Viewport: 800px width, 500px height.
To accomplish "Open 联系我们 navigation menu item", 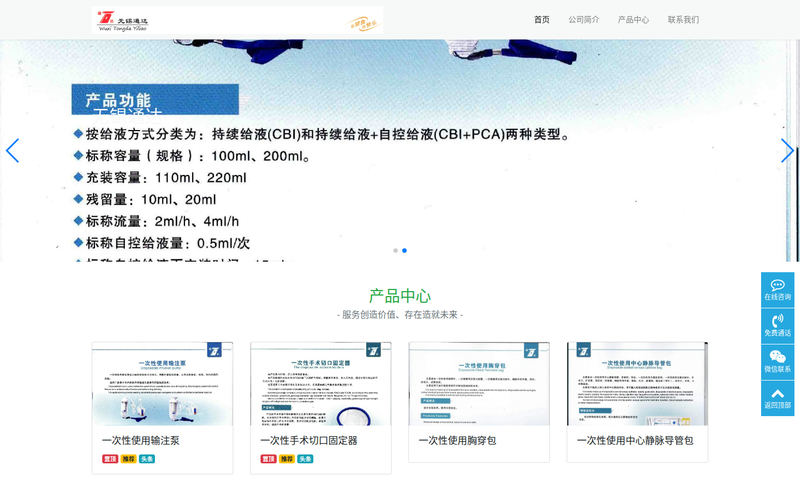I will coord(683,20).
